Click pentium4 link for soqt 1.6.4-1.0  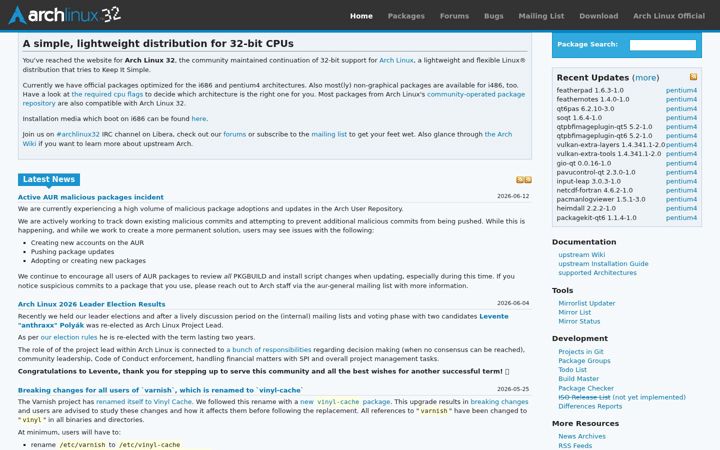[681, 118]
